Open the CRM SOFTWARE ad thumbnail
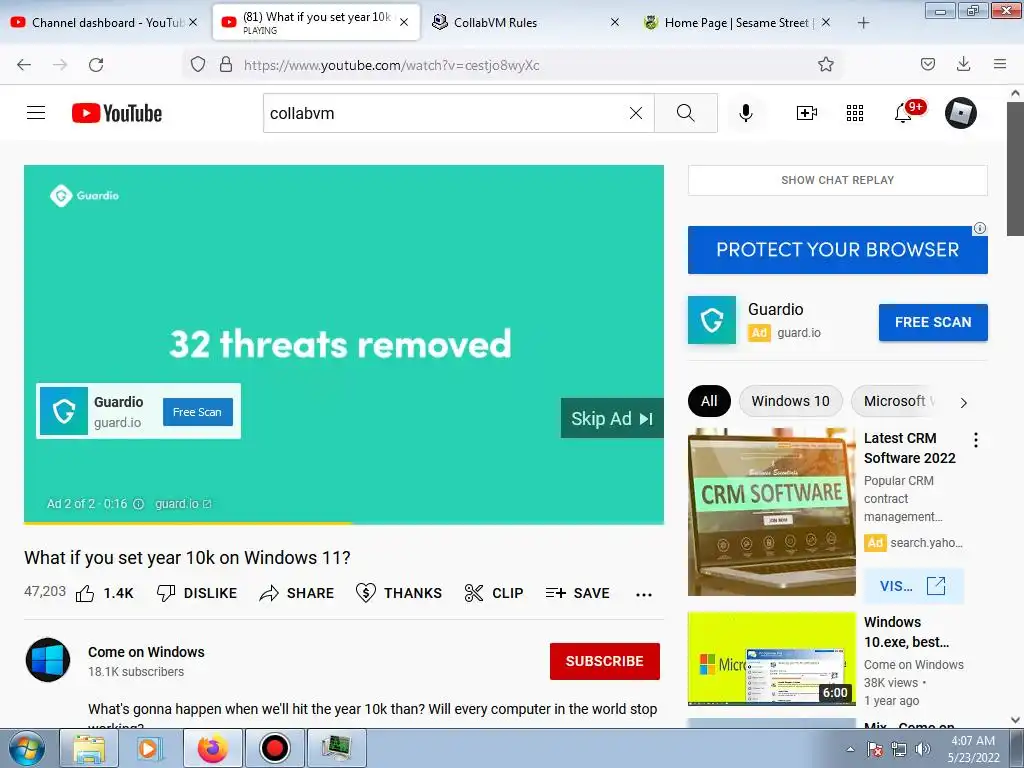Viewport: 1024px width, 768px height. [771, 511]
